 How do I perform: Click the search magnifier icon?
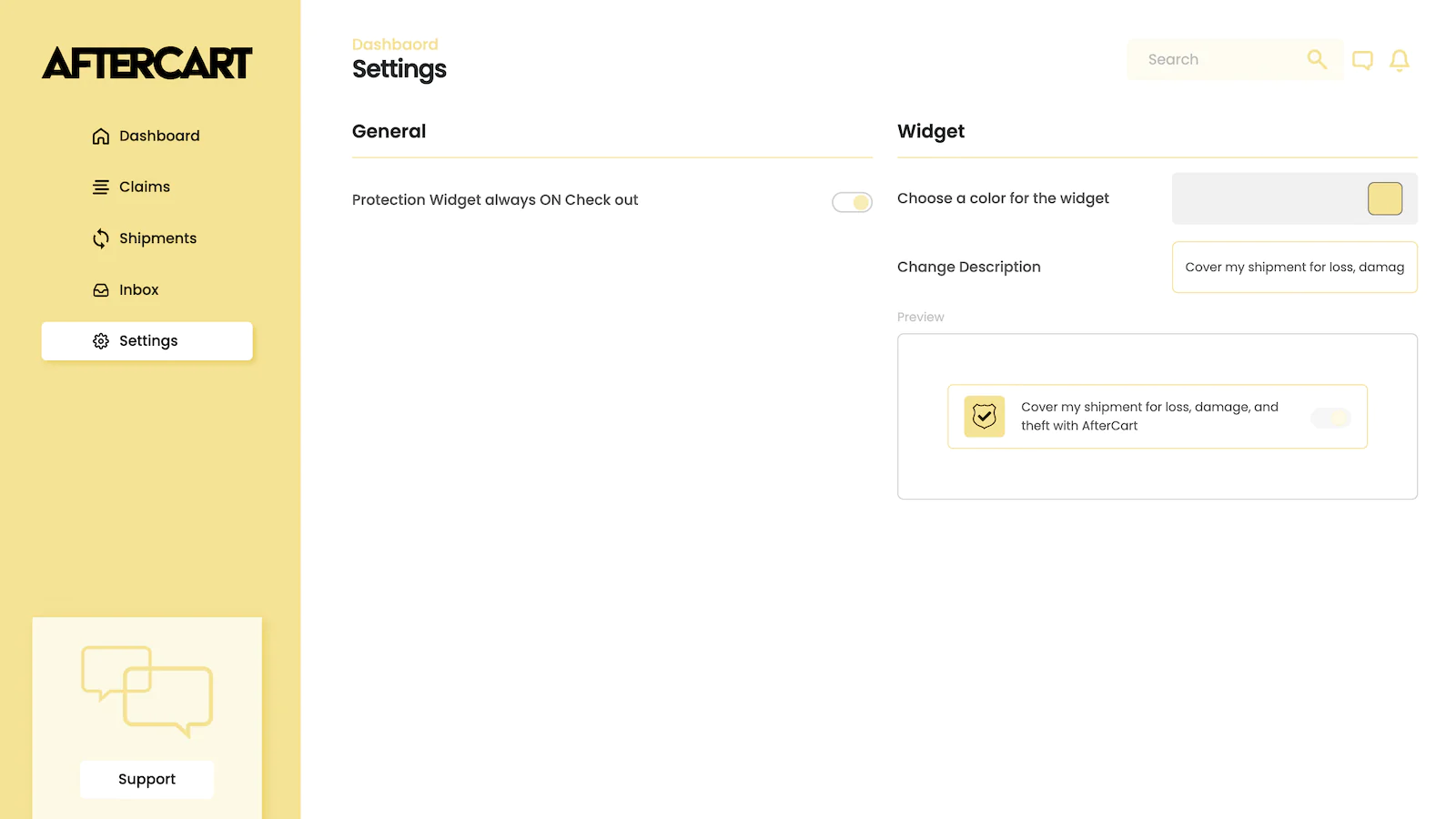pos(1317,59)
